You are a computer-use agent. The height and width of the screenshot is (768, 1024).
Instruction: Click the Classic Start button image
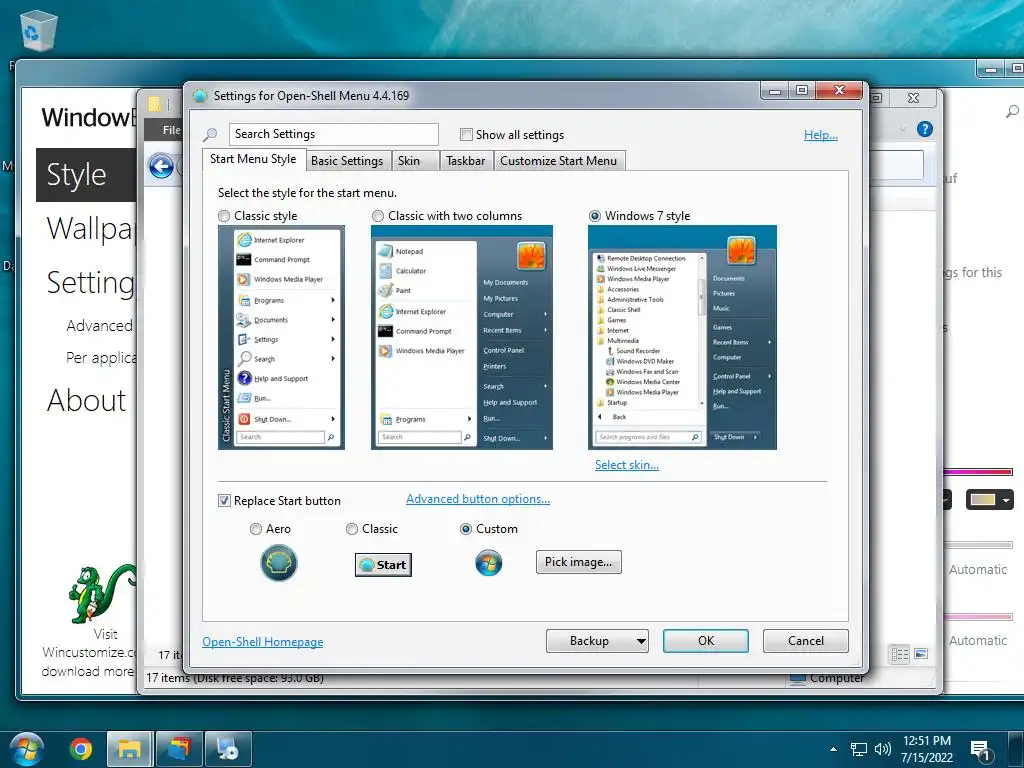pos(383,565)
